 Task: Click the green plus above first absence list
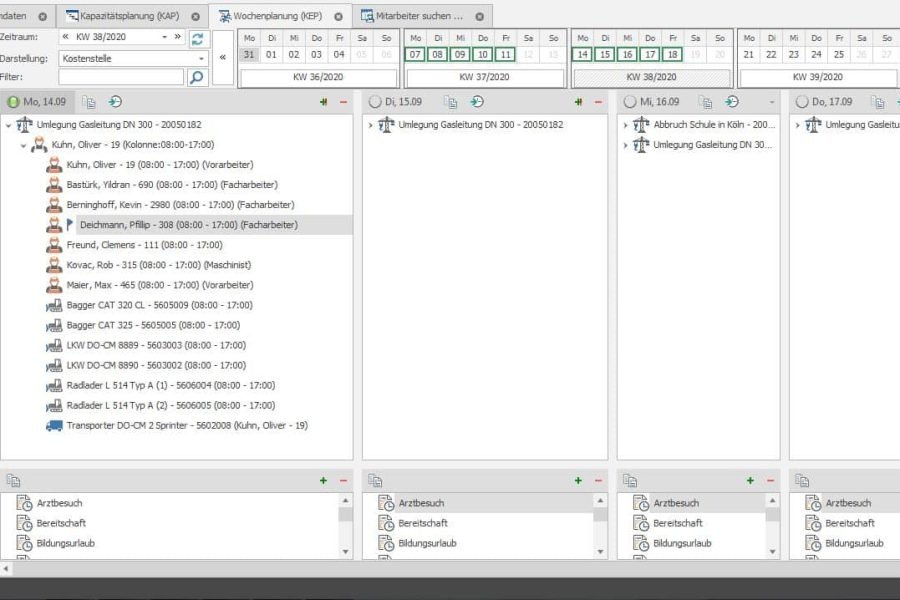pyautogui.click(x=323, y=481)
